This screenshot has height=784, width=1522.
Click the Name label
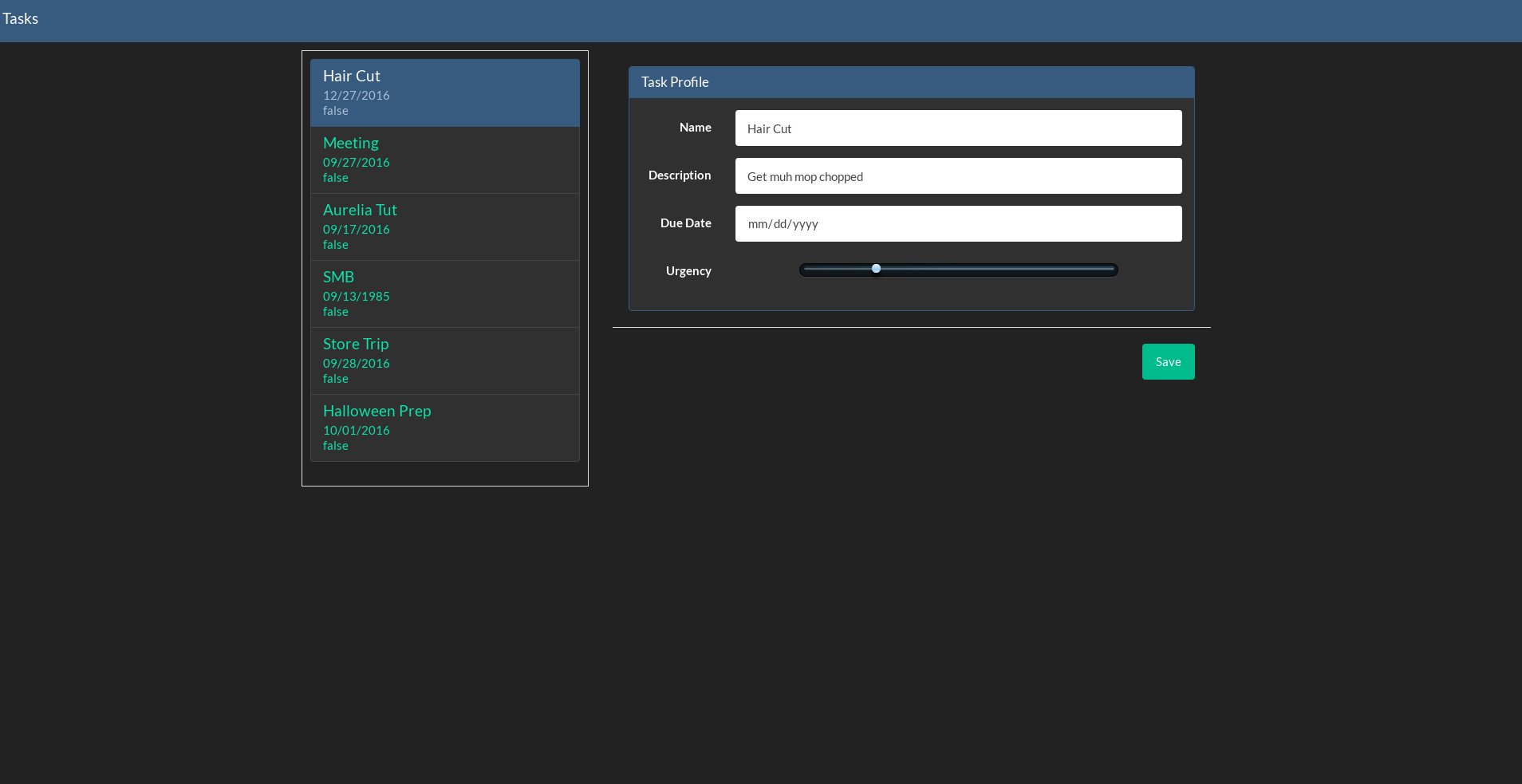[x=696, y=128]
